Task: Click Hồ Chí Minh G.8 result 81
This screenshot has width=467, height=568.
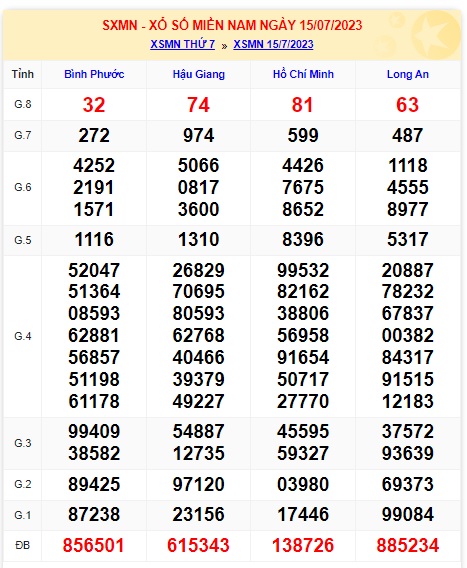Action: coord(303,105)
